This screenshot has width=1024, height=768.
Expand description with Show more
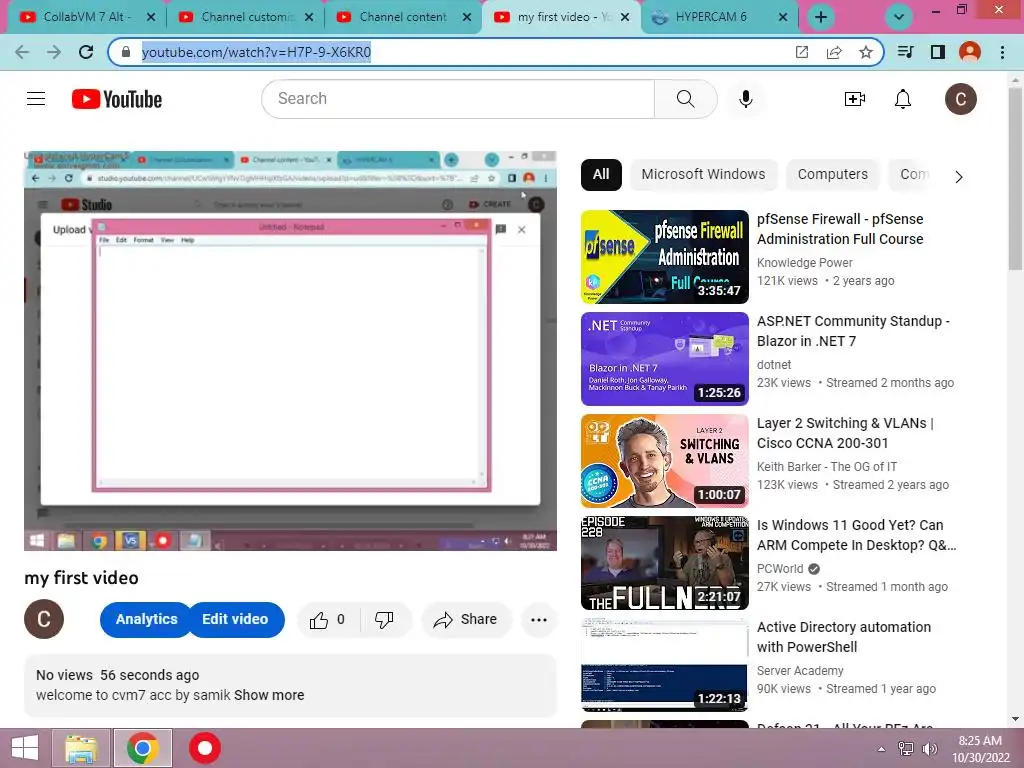pos(269,695)
